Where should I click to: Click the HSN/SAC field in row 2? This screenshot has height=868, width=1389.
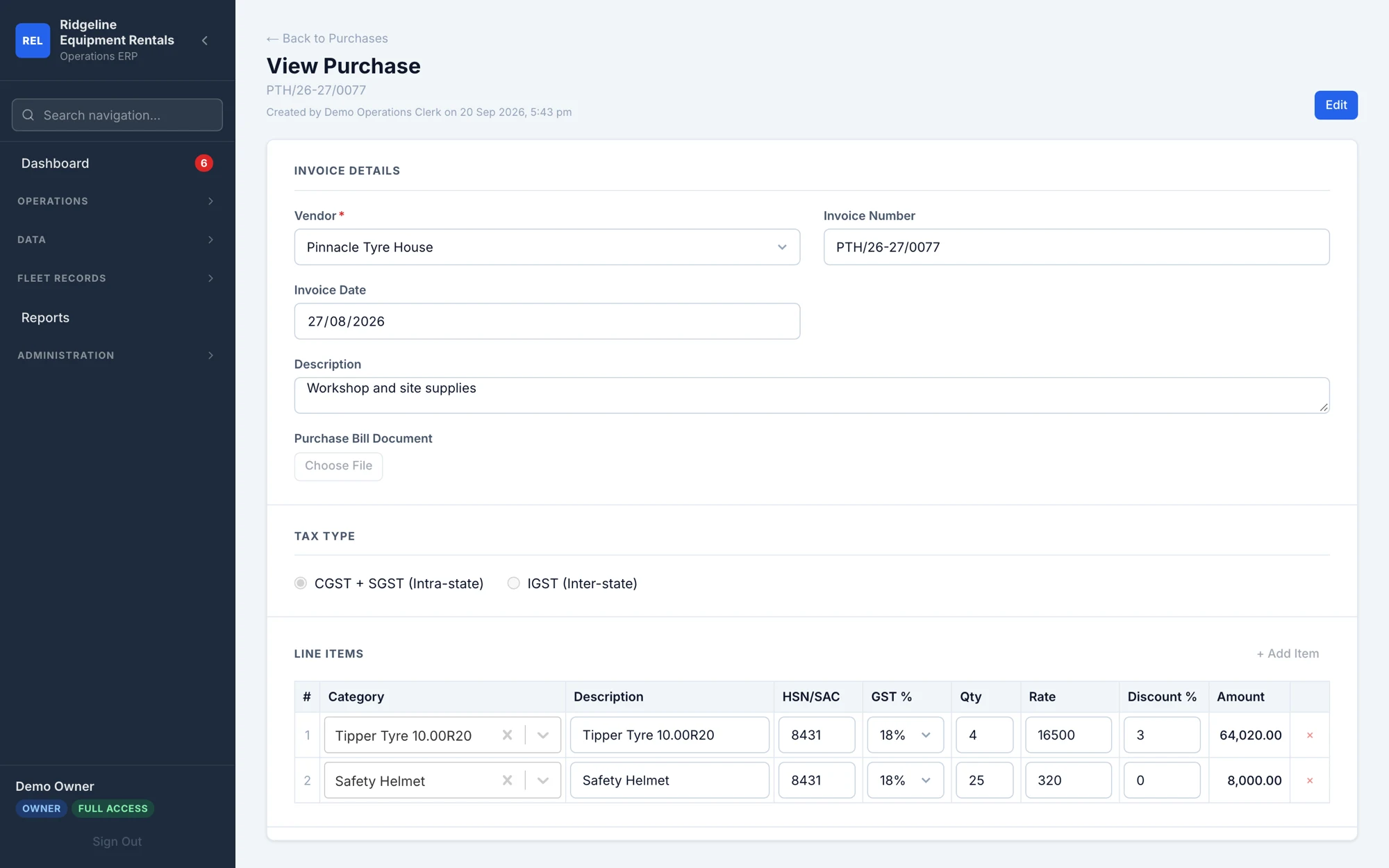pyautogui.click(x=816, y=780)
